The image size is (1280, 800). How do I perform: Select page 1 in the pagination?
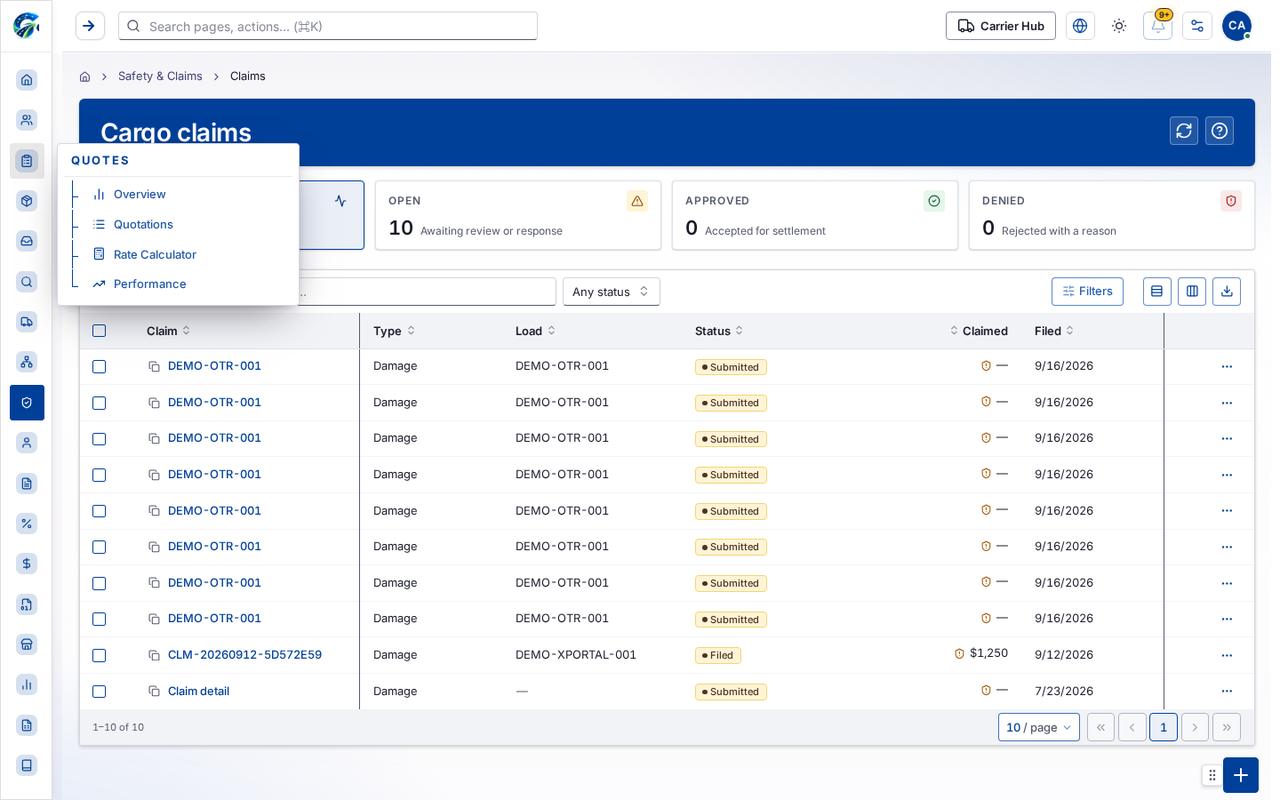point(1163,727)
